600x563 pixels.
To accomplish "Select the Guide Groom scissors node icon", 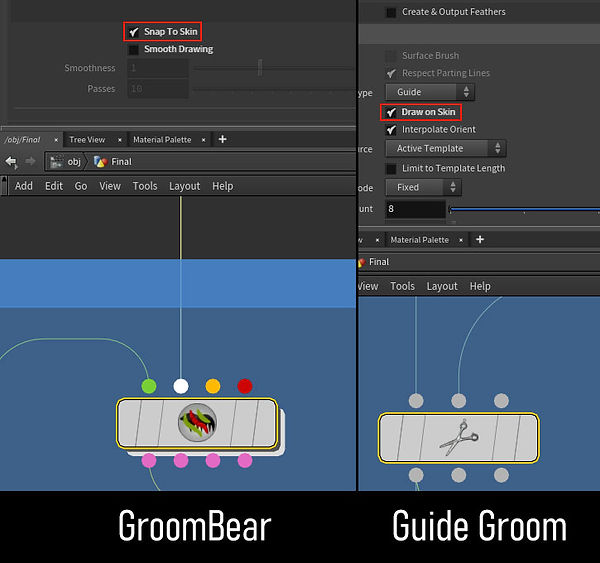I will pos(459,437).
